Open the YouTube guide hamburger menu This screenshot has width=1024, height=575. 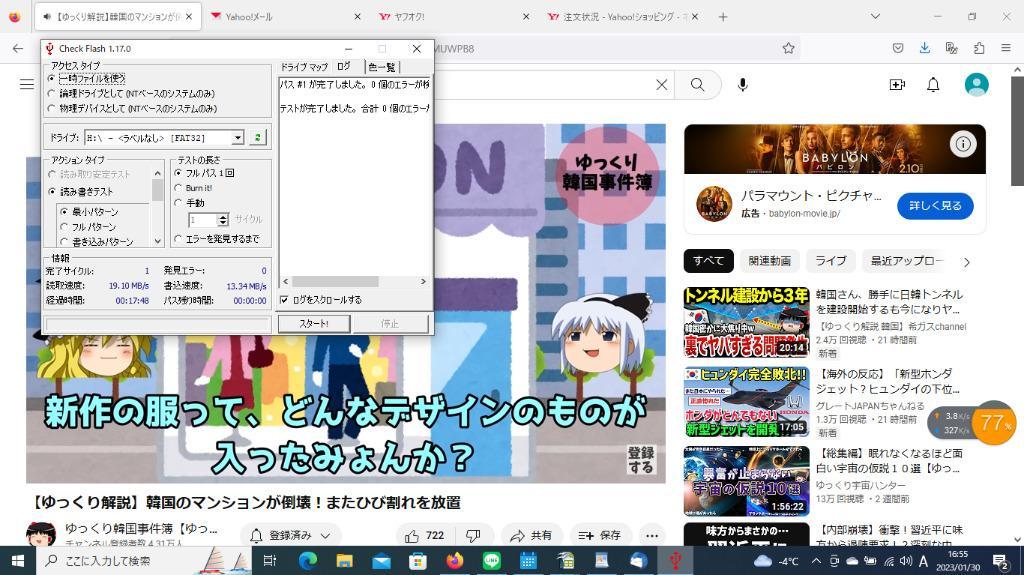27,84
